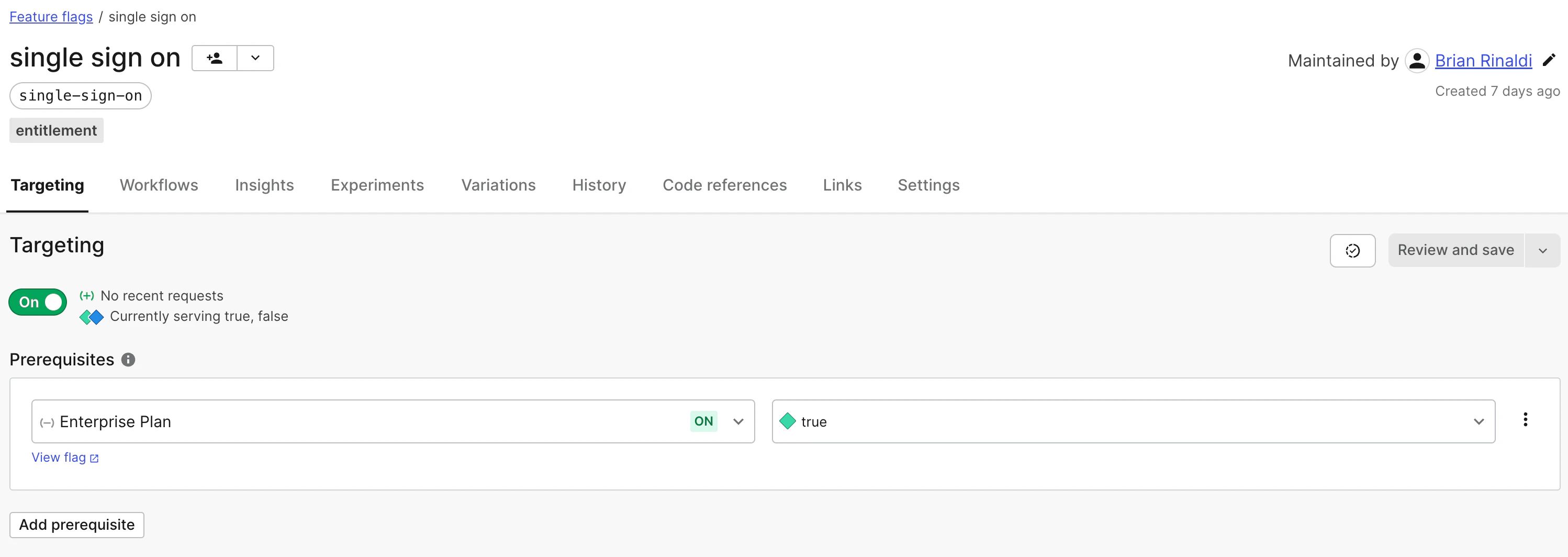Open the true variation dropdown
Screen dimensions: 1568x557
[1478, 421]
